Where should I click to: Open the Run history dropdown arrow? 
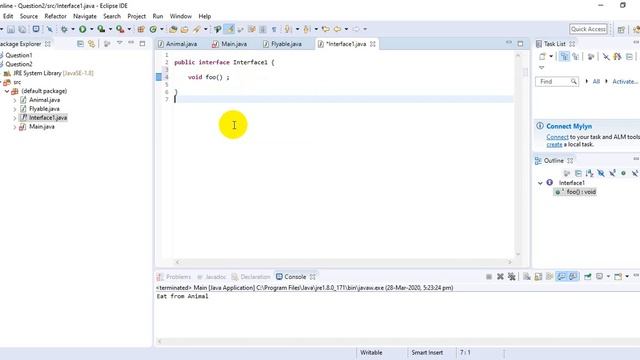(x=91, y=29)
